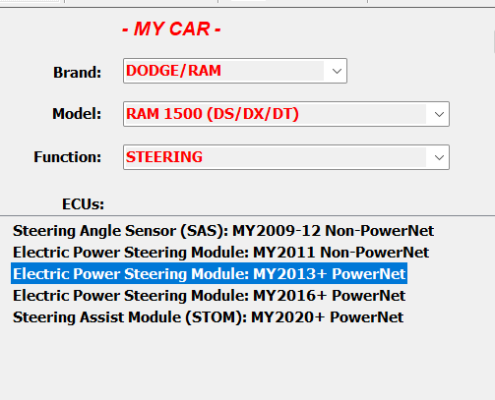Click the RAM 1500 (DS/DX/DT) model text
The height and width of the screenshot is (400, 495).
click(x=212, y=114)
